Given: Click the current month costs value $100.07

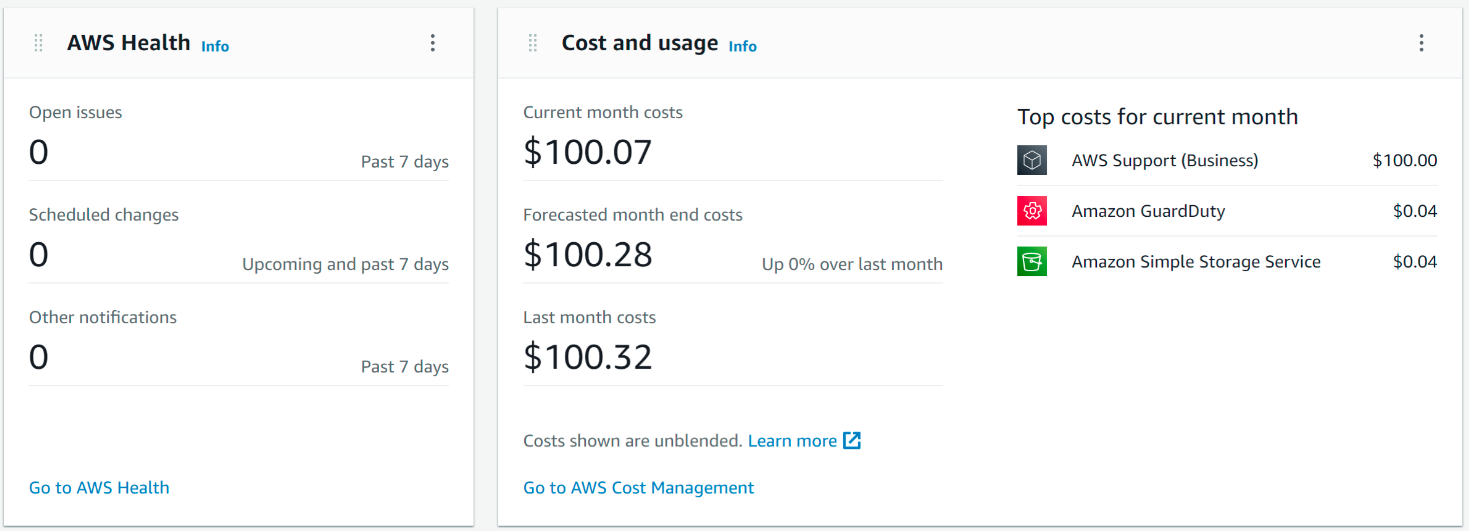Looking at the screenshot, I should click(x=588, y=152).
